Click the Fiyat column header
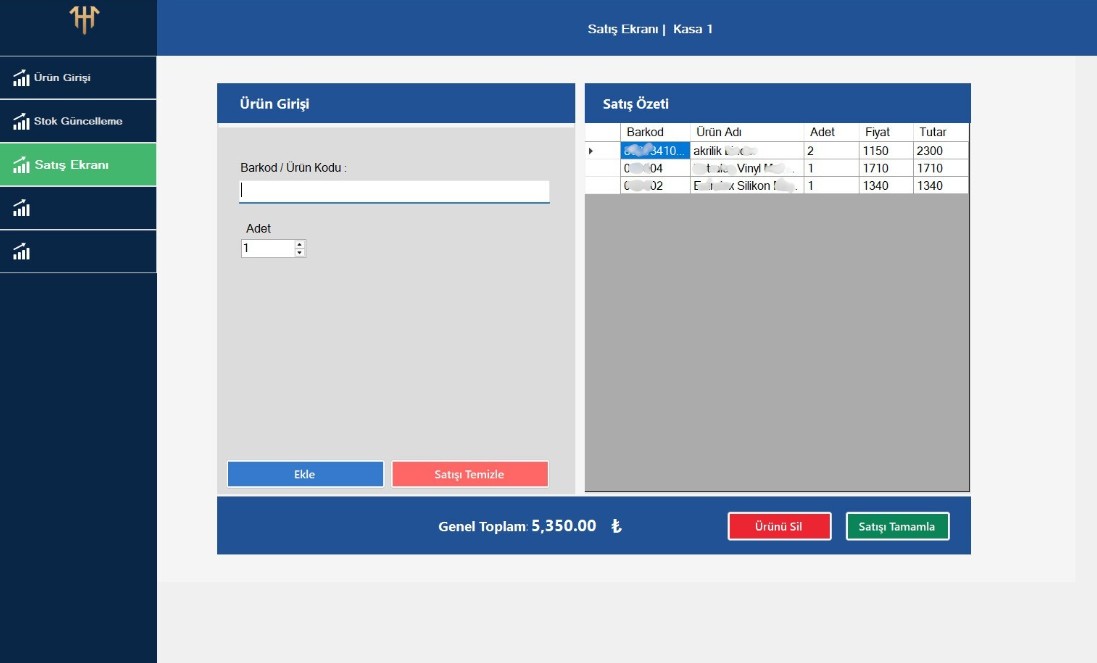Image resolution: width=1097 pixels, height=663 pixels. point(885,132)
